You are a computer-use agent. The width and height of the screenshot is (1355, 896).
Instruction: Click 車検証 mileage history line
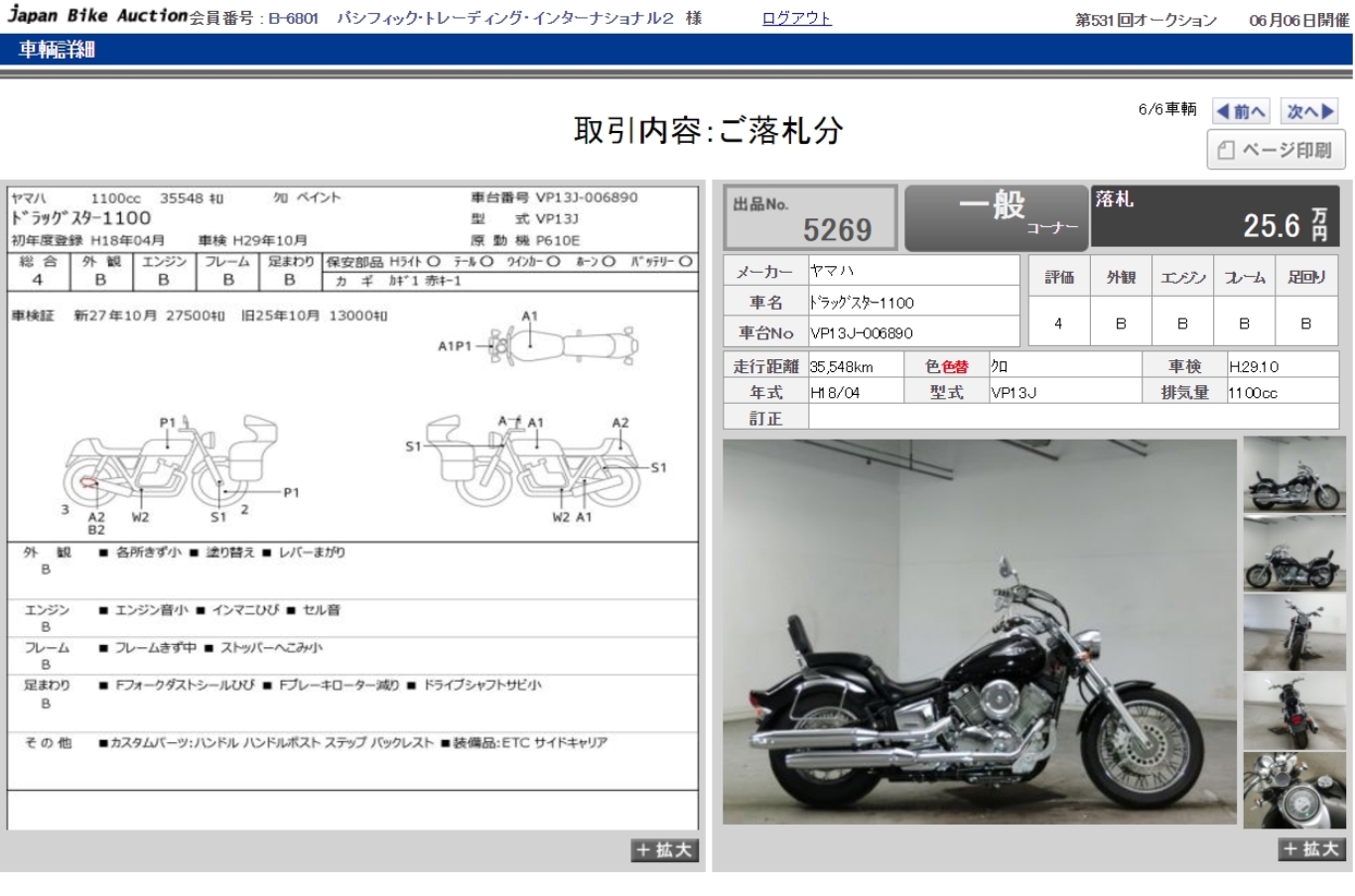(x=200, y=316)
